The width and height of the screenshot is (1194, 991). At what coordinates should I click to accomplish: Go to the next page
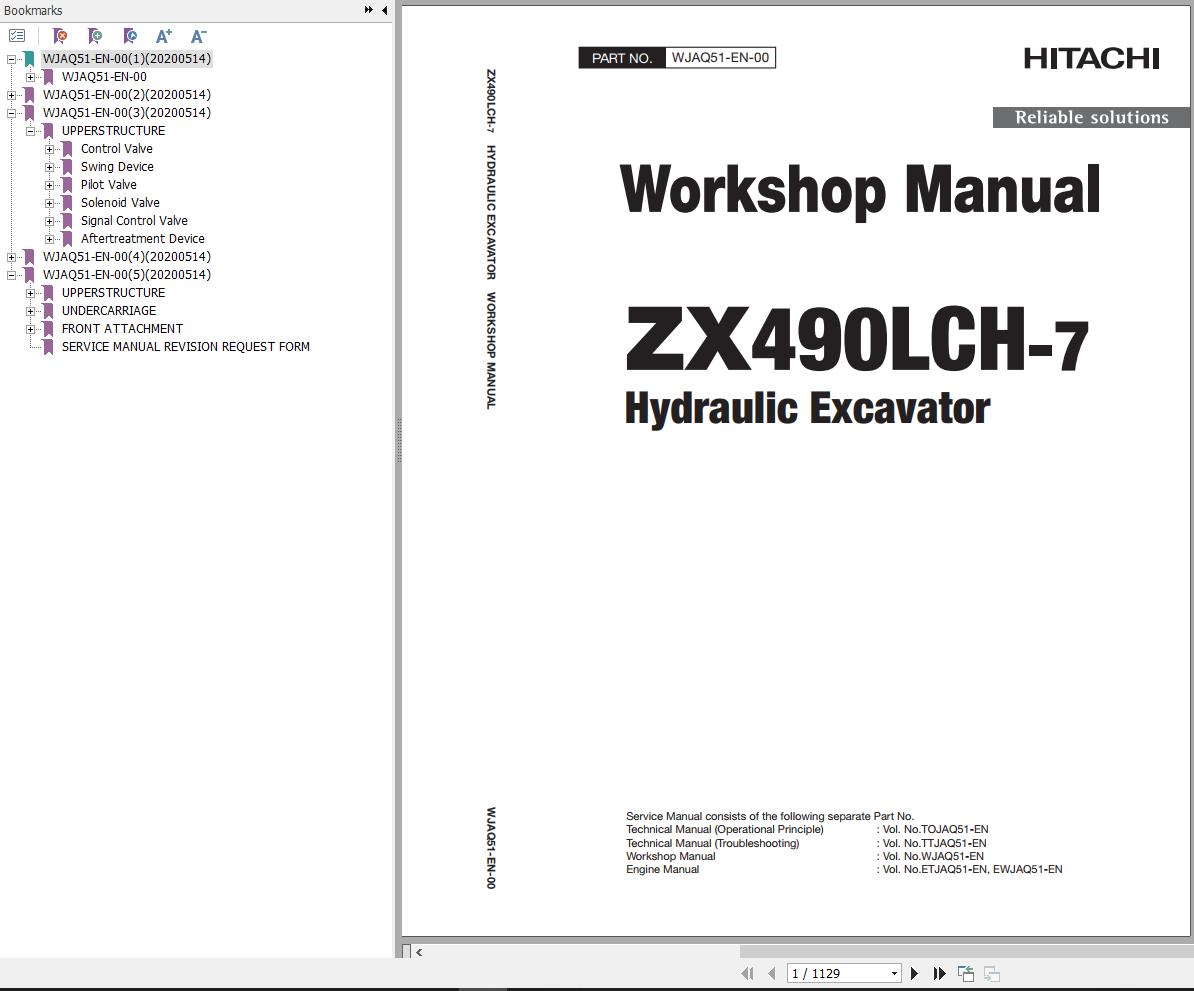pyautogui.click(x=915, y=973)
